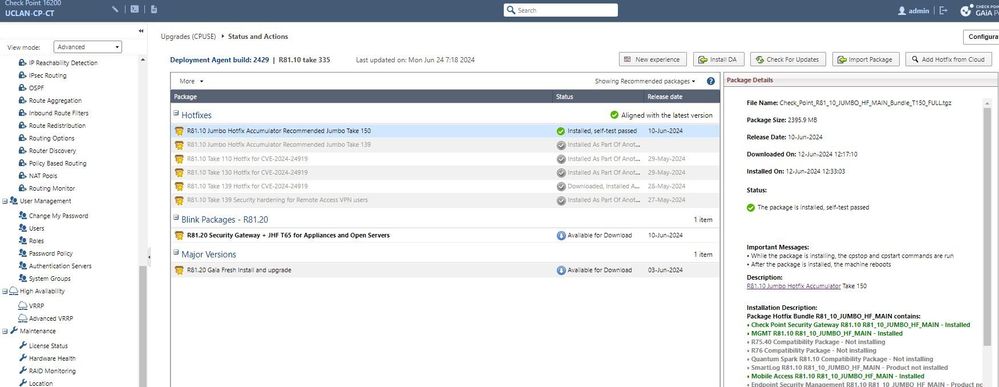999x387 pixels.
Task: Open Route Aggregation in navigation tree
Action: click(x=55, y=101)
